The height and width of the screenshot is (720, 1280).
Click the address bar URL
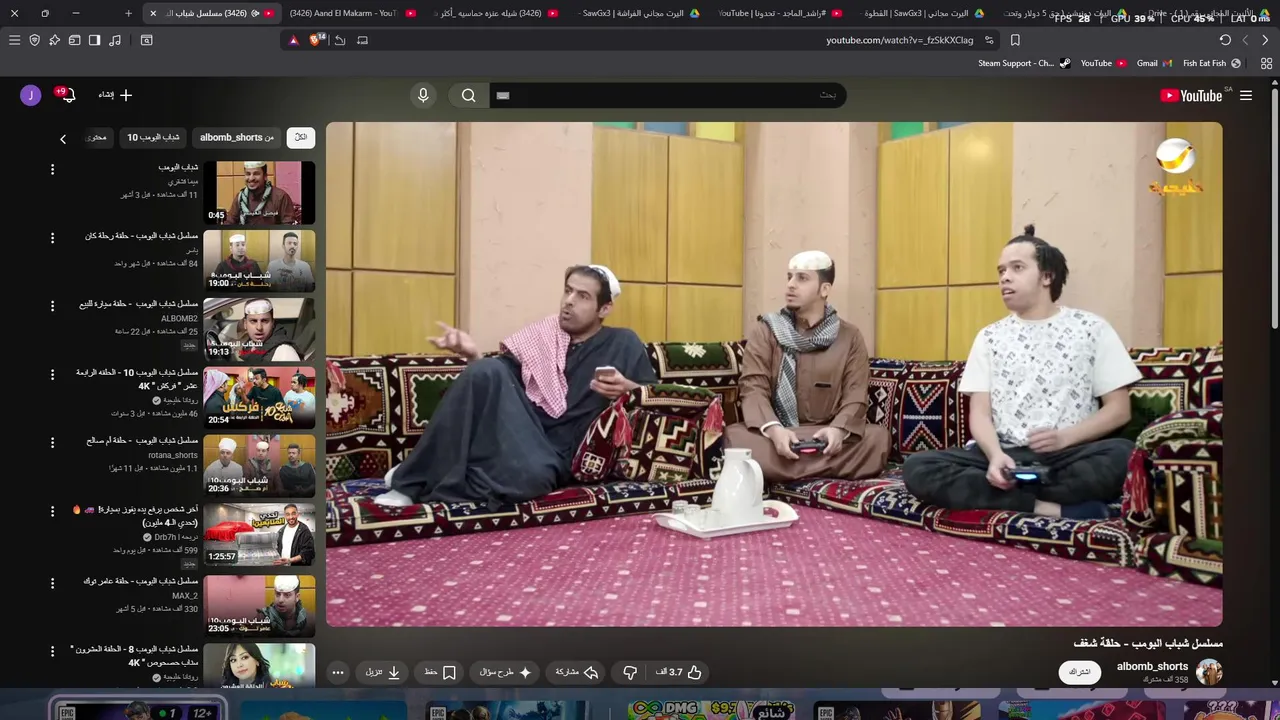[x=899, y=40]
